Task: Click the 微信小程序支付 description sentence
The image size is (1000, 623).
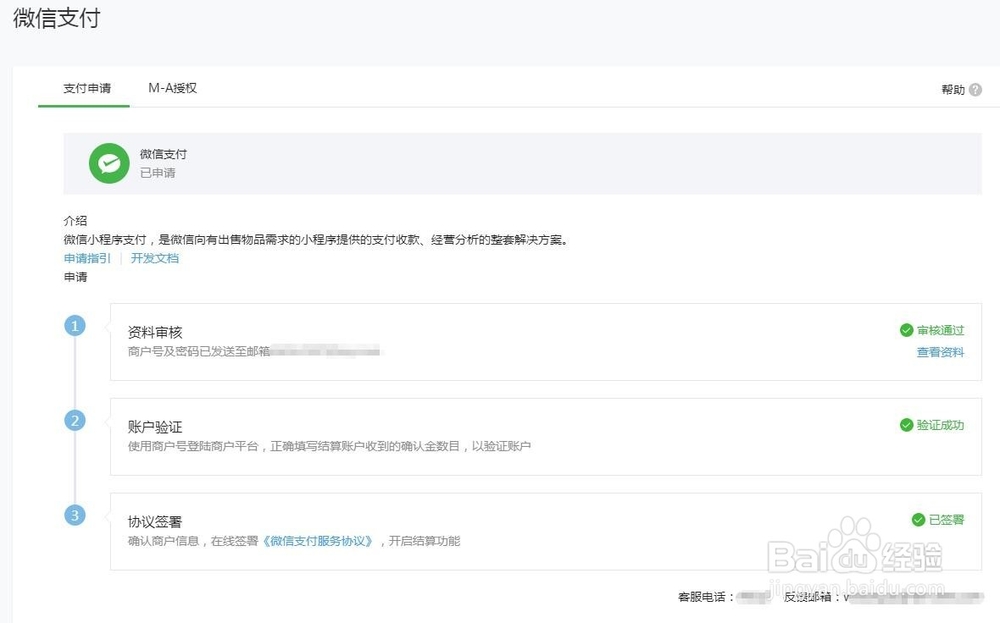Action: (x=316, y=240)
